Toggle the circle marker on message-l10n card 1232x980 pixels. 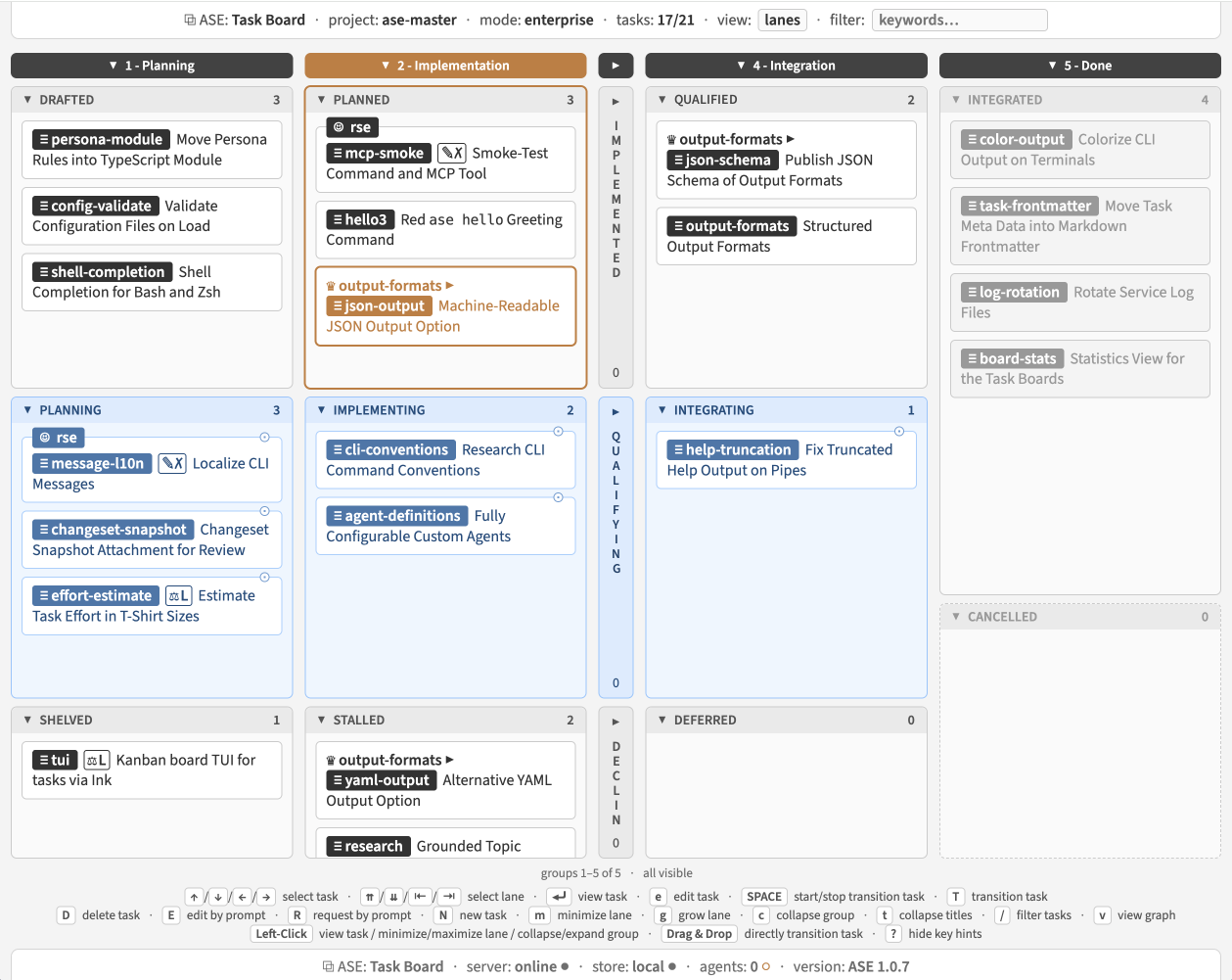[264, 437]
